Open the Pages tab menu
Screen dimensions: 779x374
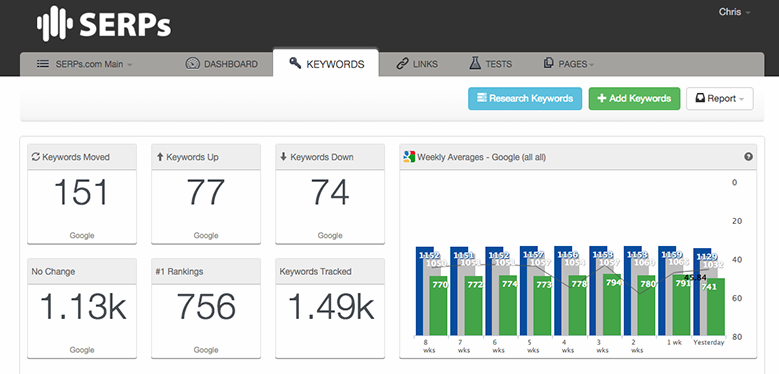click(569, 64)
